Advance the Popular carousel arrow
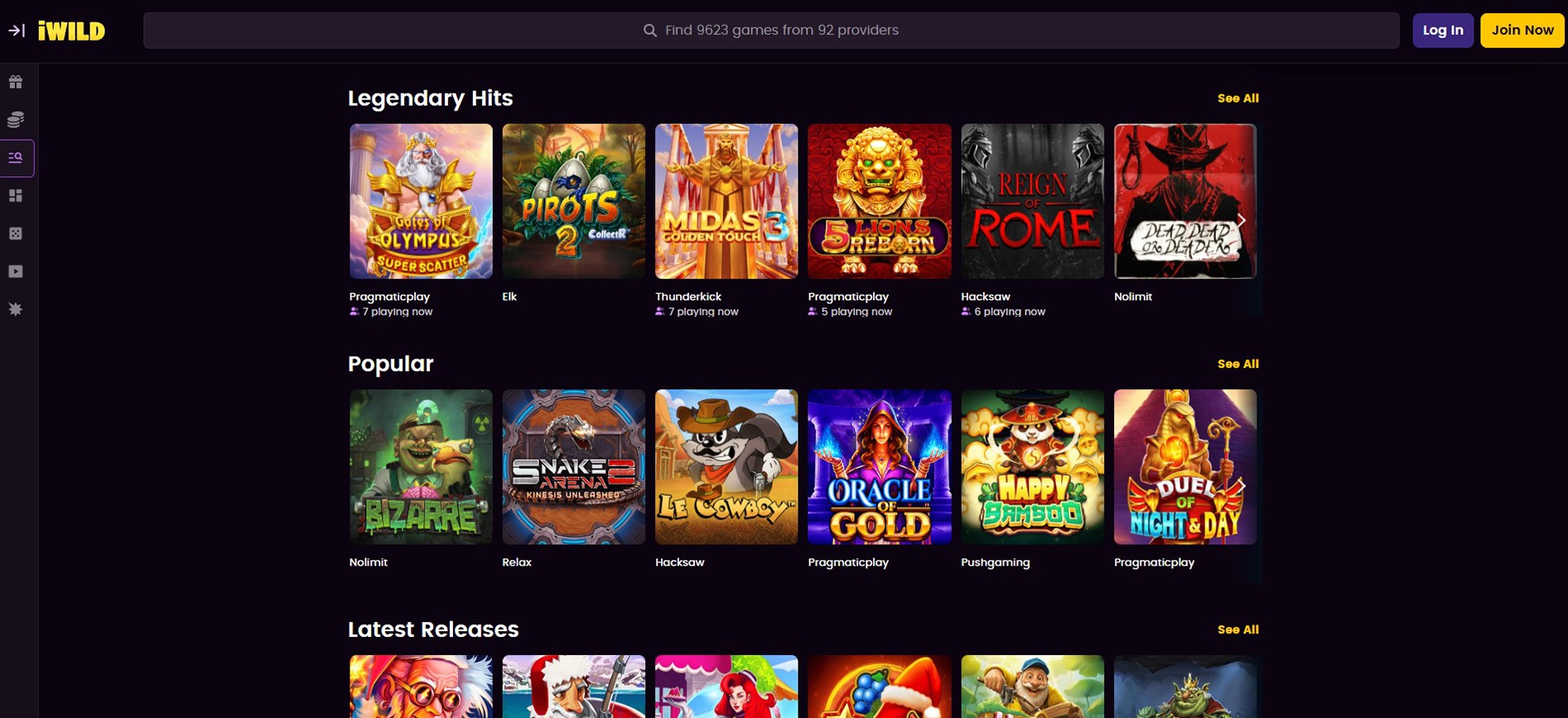Screen dimensions: 1568x718 click(x=1241, y=485)
